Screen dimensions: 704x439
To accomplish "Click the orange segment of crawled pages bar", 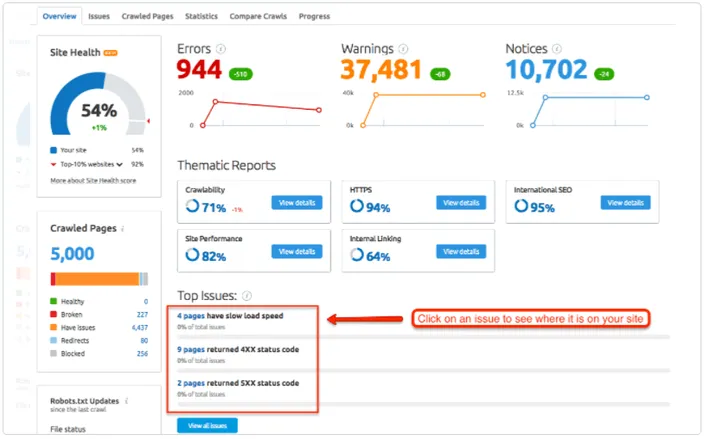I will 97,279.
